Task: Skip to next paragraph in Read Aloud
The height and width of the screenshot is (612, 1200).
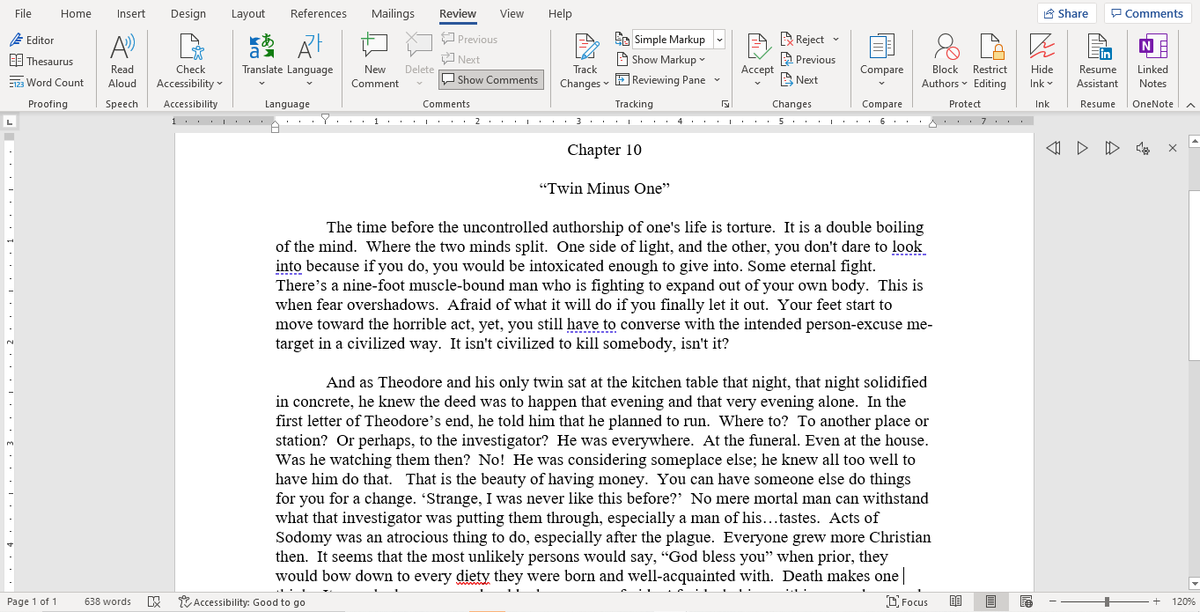Action: click(1111, 149)
